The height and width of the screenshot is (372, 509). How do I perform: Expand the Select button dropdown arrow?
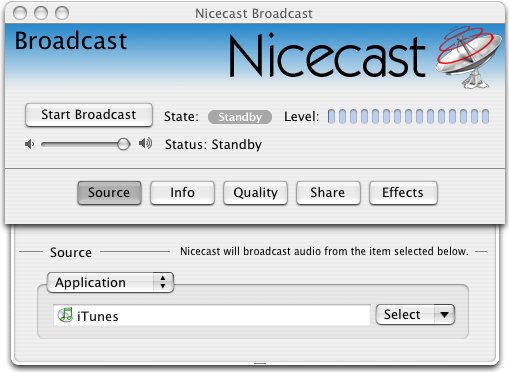tap(444, 314)
